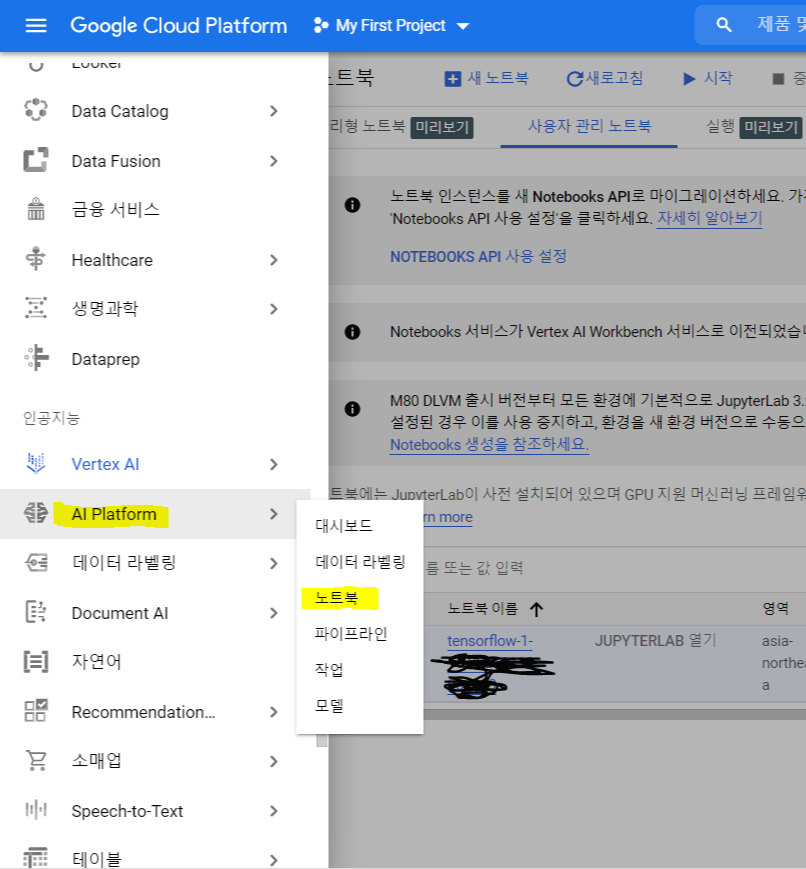Click the 자연어 sidebar label
This screenshot has width=806, height=869.
[96, 662]
